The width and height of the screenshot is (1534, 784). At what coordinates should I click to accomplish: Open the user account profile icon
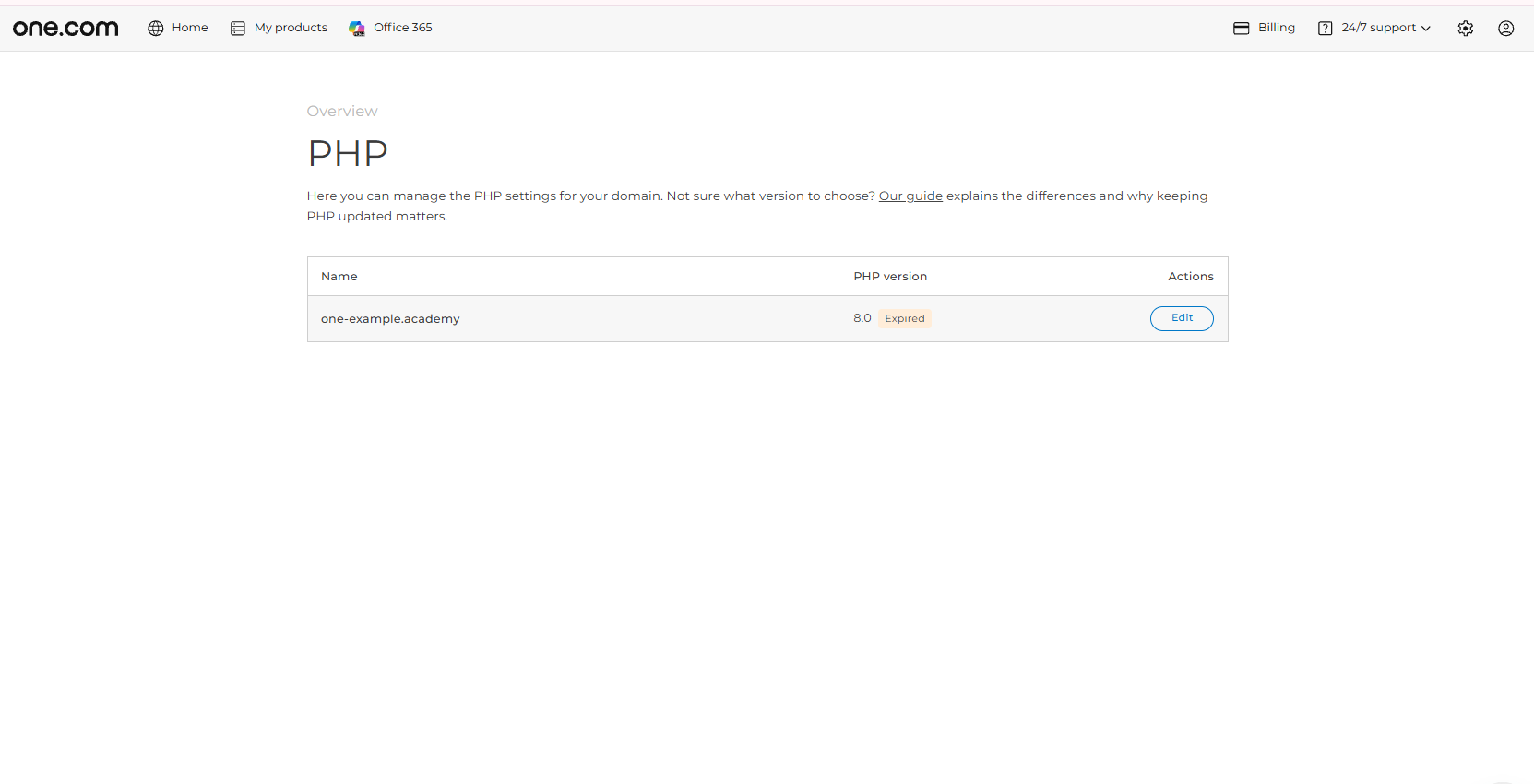[x=1506, y=28]
